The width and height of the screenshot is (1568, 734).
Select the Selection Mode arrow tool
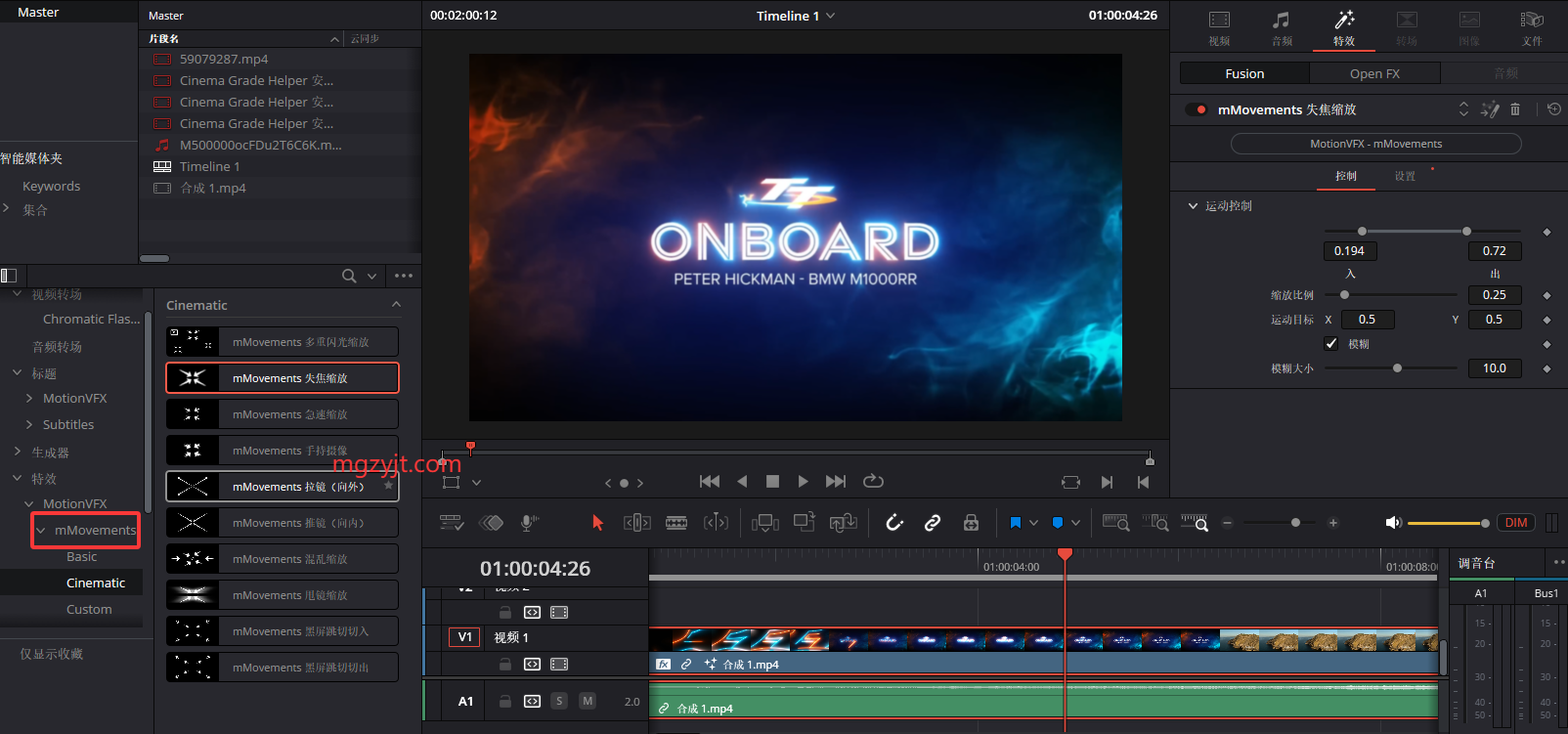pyautogui.click(x=598, y=523)
